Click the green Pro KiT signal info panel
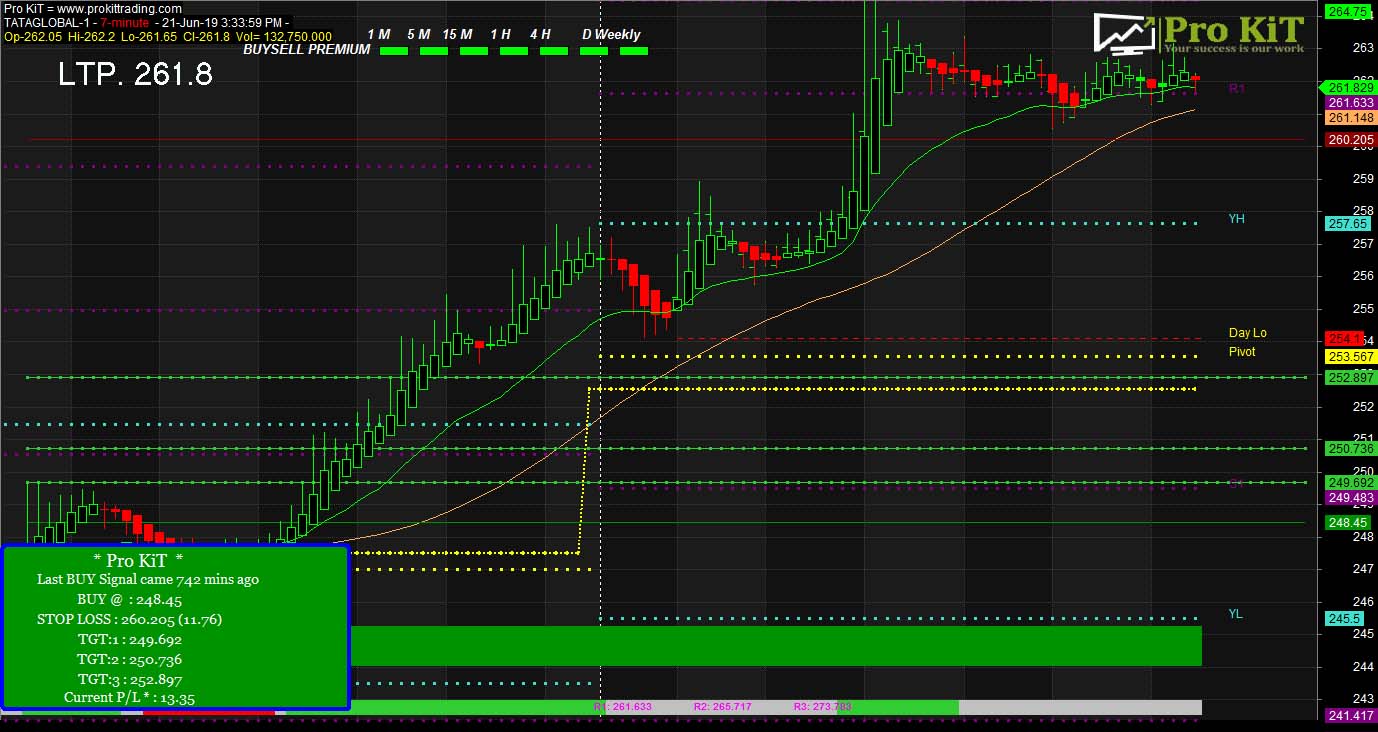1378x732 pixels. tap(175, 627)
